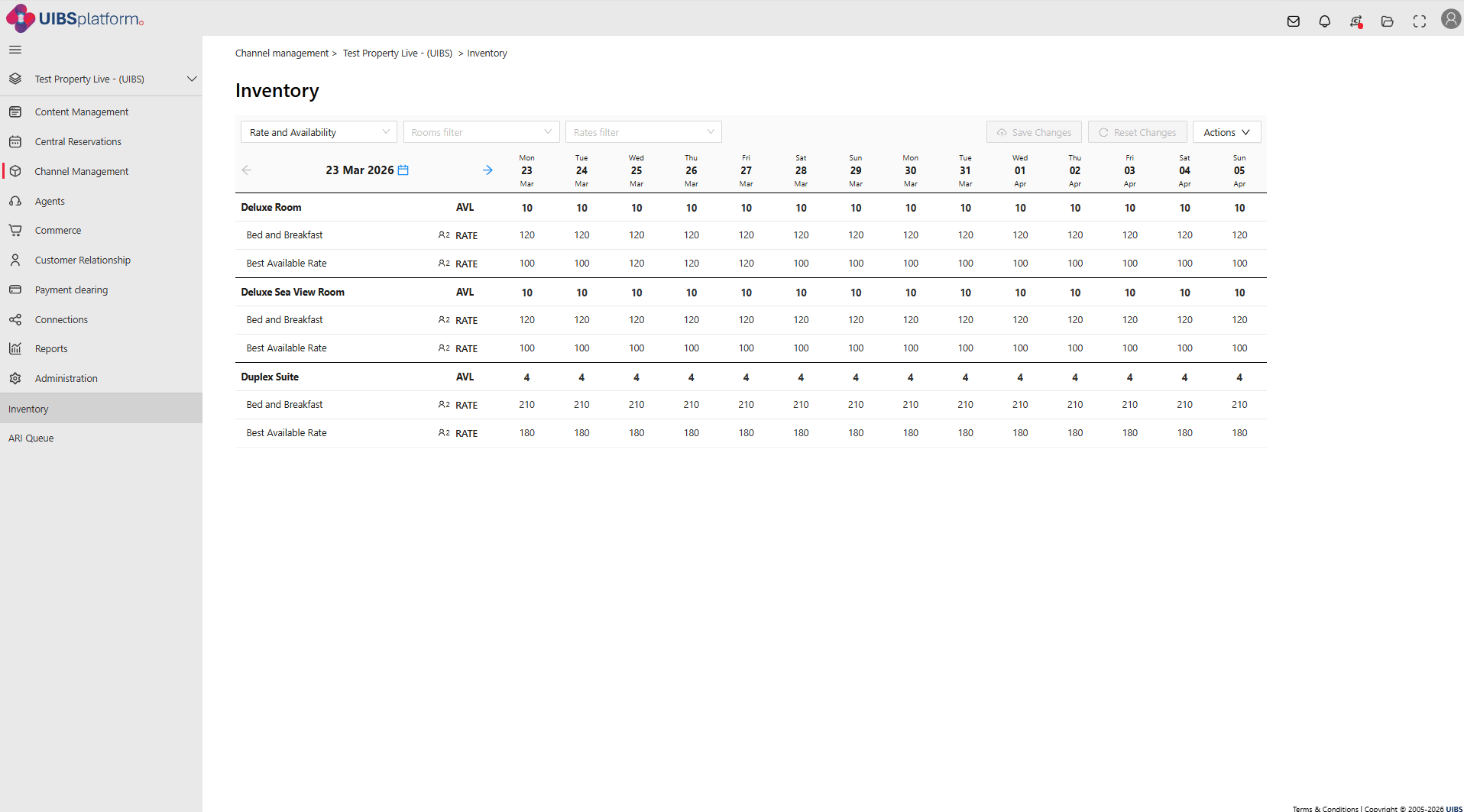1464x812 pixels.
Task: Open the mail inbox icon
Action: [1293, 21]
